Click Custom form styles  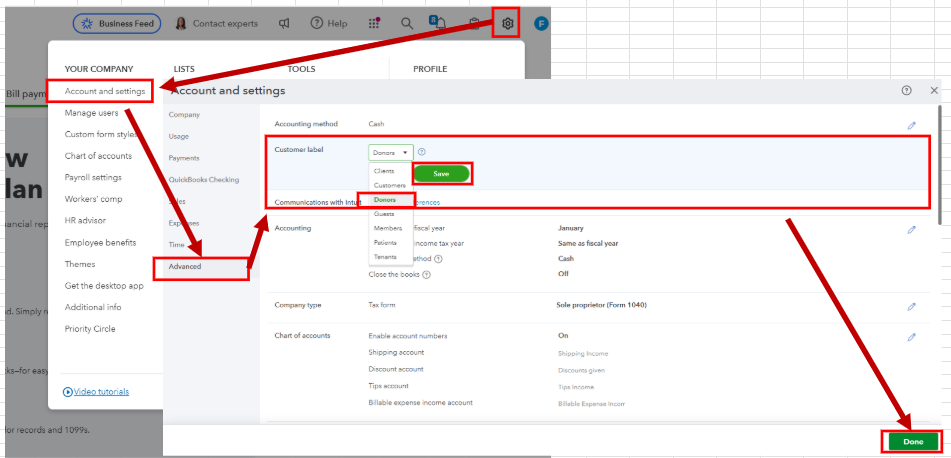[101, 134]
